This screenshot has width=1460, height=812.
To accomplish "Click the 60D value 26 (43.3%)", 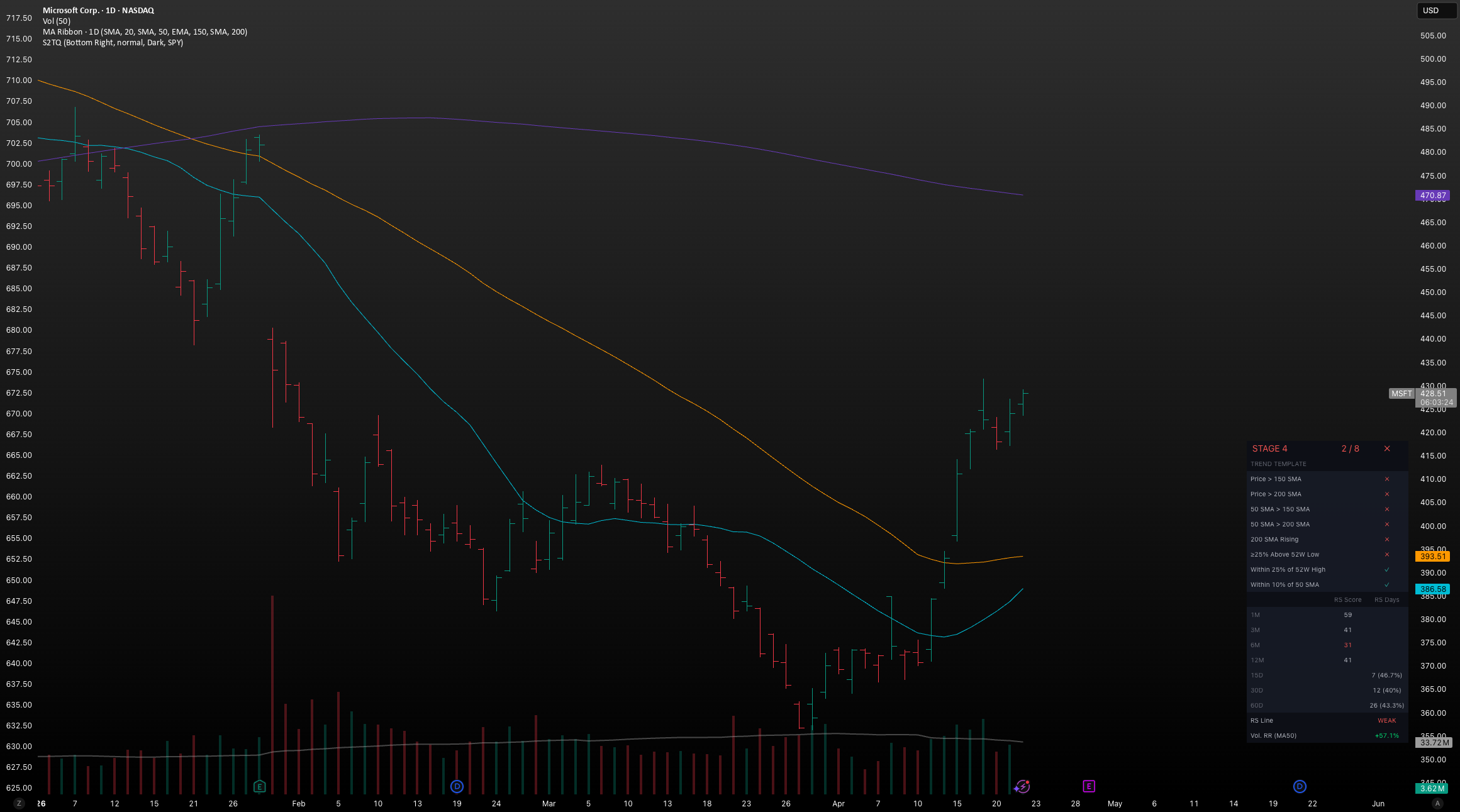I will [1386, 705].
